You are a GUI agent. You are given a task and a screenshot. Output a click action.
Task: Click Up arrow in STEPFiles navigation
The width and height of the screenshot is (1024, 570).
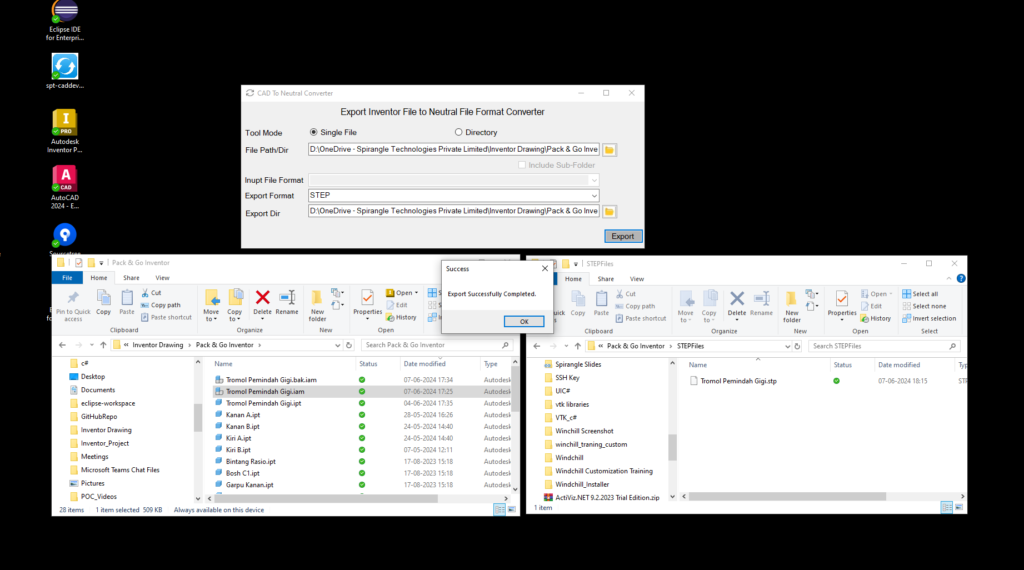point(577,347)
